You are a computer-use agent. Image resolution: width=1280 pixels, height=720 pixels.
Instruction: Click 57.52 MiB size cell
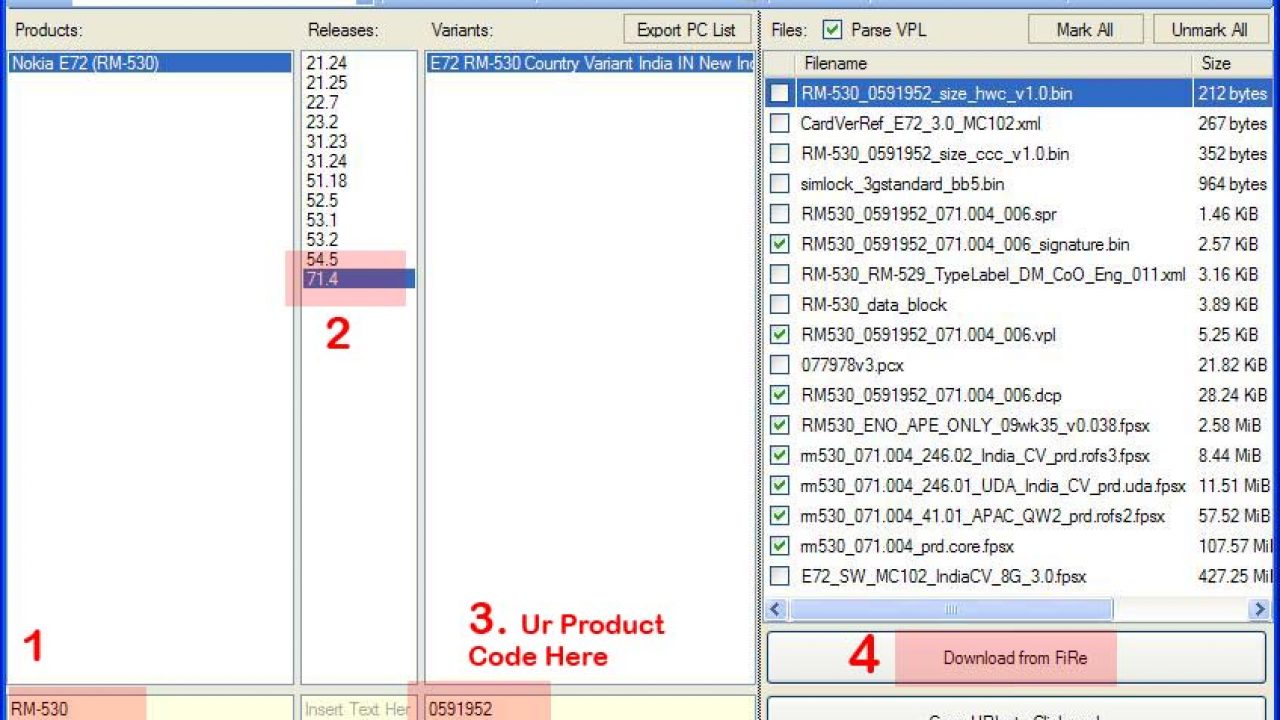click(1233, 516)
